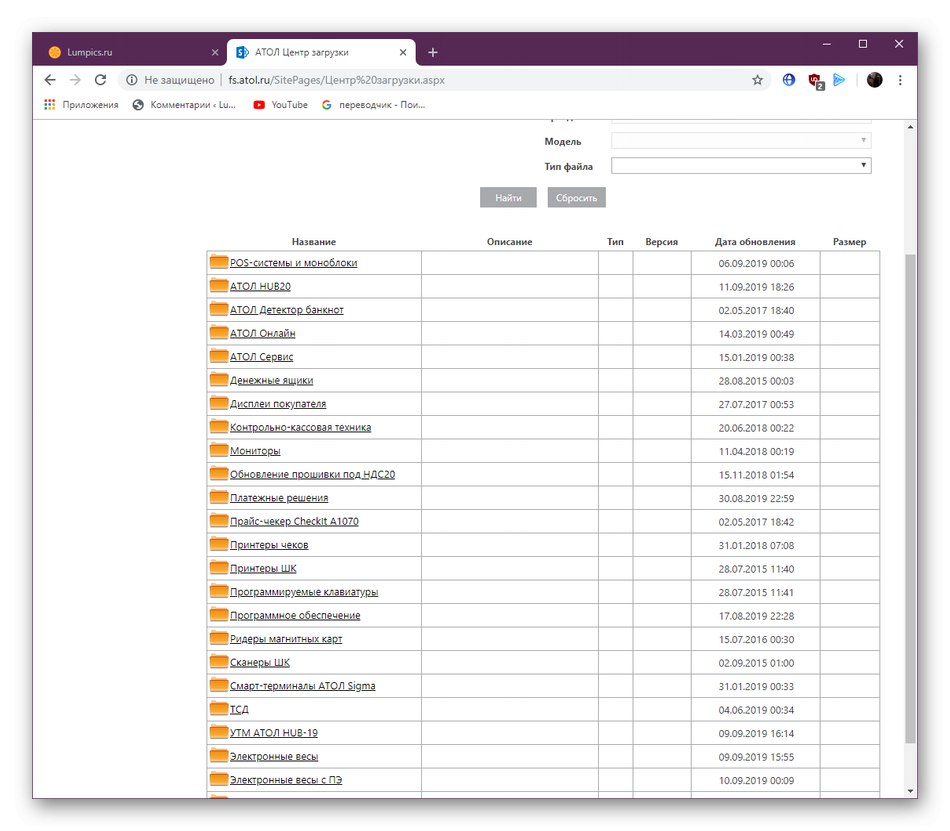Click folder icon next to АТОЛ Онлайн
The width and height of the screenshot is (950, 831).
(219, 333)
